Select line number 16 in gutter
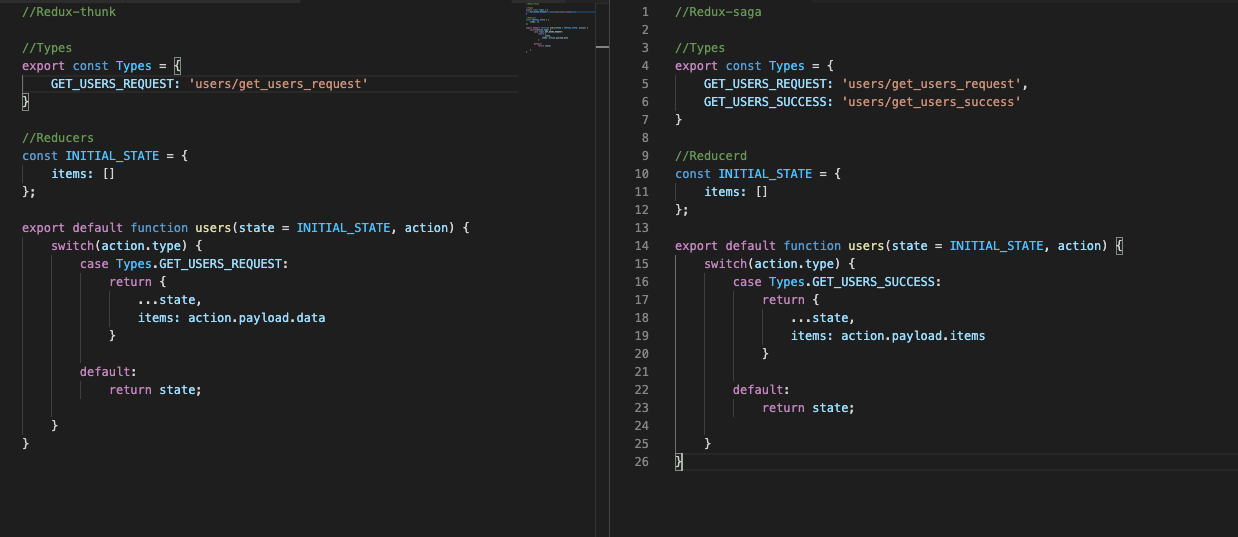Image resolution: width=1238 pixels, height=537 pixels. [x=642, y=282]
